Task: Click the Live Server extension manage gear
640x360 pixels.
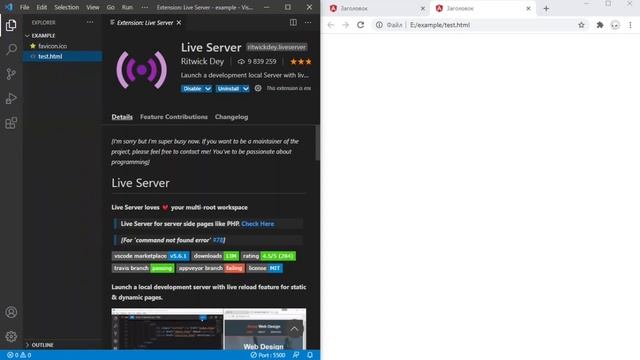Action: point(258,88)
